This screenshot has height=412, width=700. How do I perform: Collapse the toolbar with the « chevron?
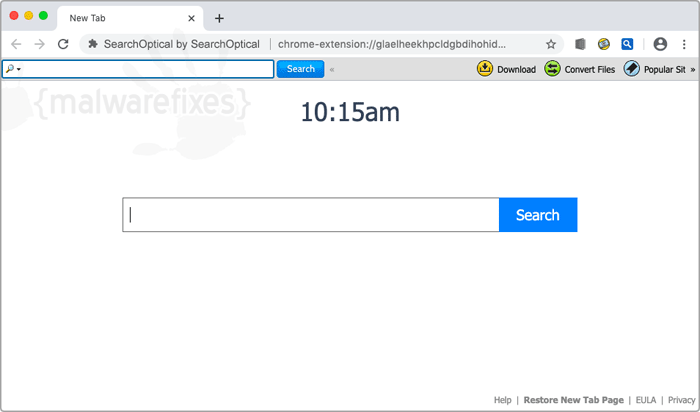[x=332, y=70]
